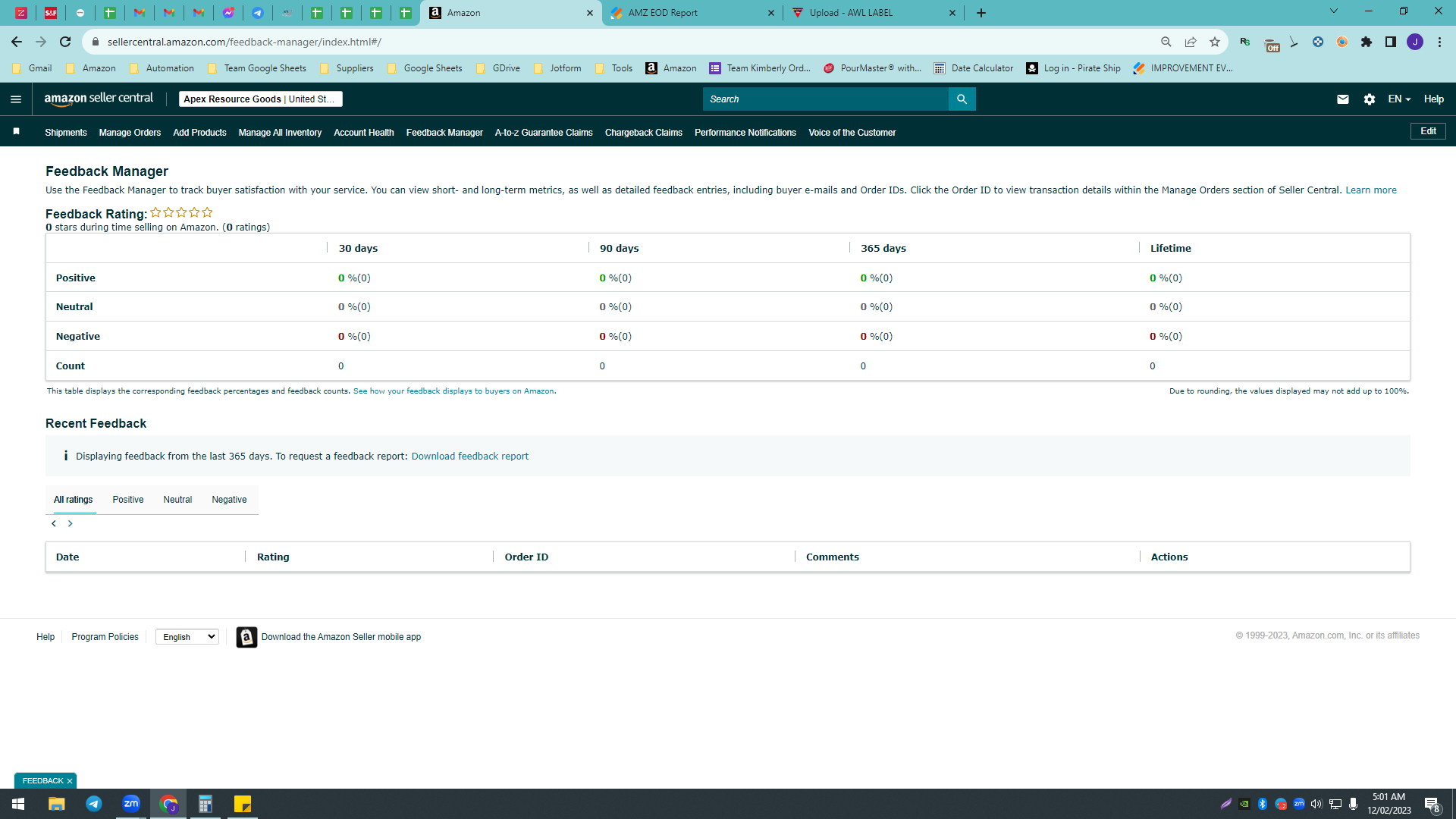Switch to the AMZ EOD Report tab

pyautogui.click(x=693, y=13)
